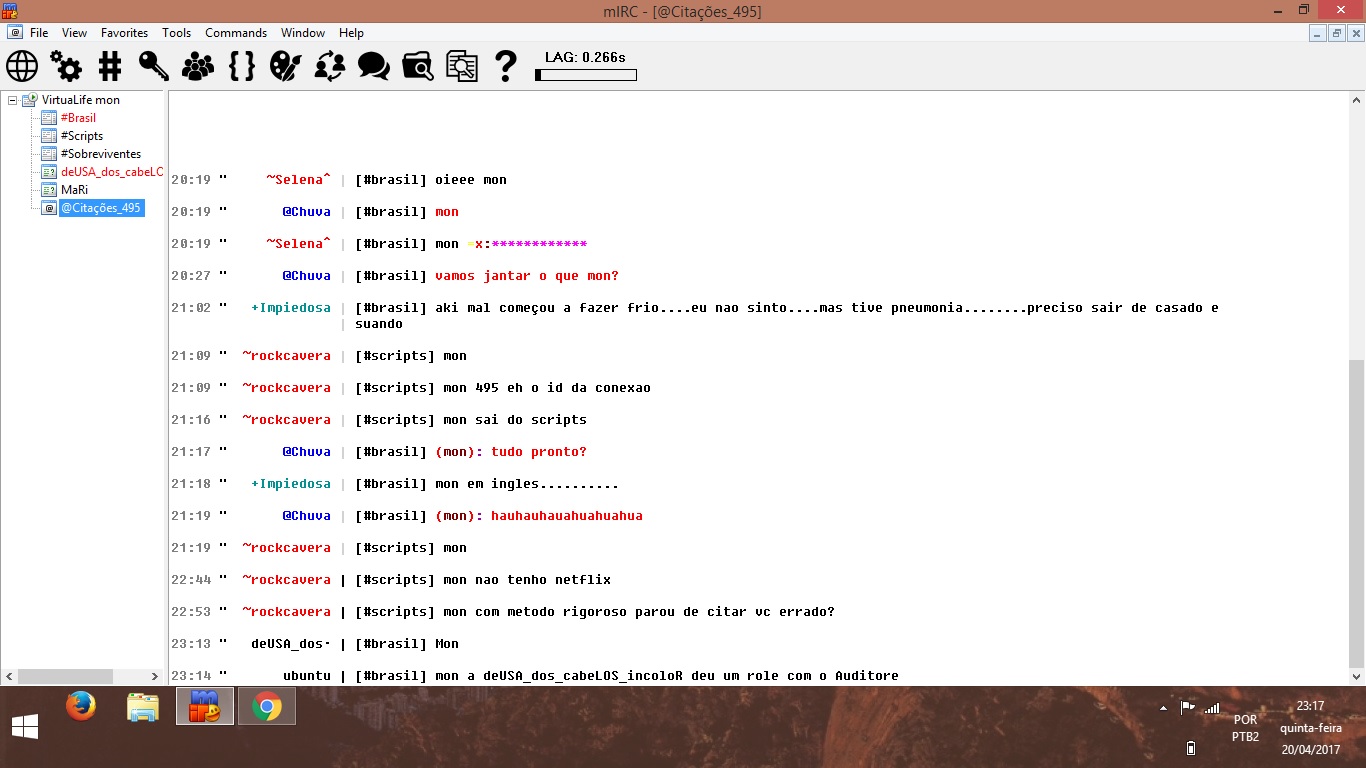Open the Commands menu
1366x768 pixels.
(x=236, y=33)
